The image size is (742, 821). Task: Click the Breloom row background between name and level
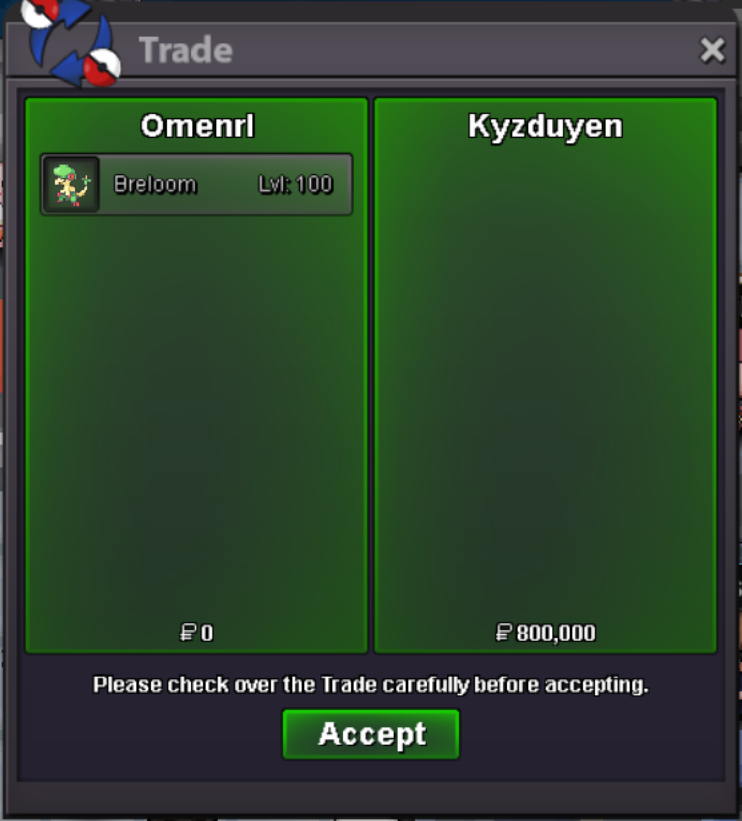click(x=227, y=184)
